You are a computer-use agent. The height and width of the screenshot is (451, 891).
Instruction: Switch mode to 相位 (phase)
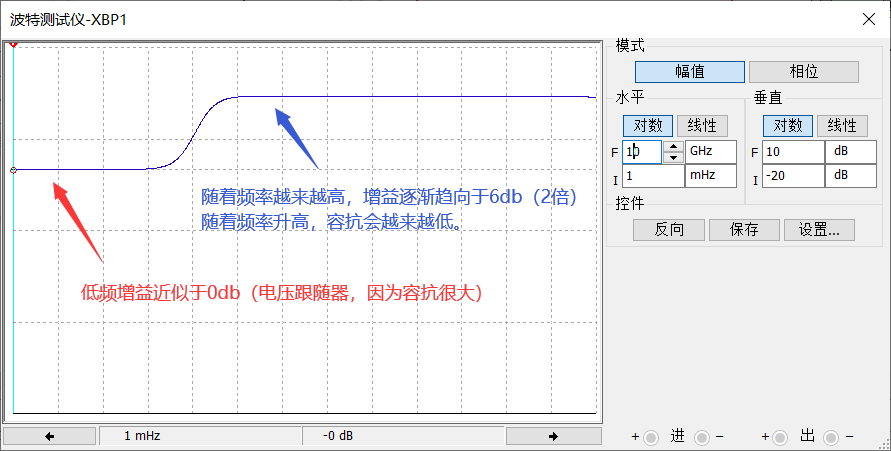click(x=803, y=72)
